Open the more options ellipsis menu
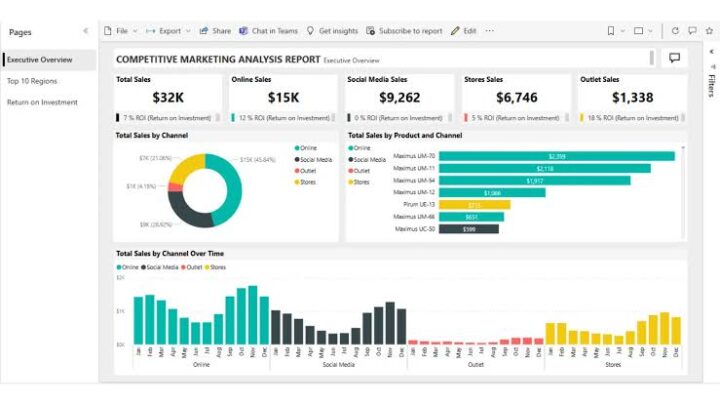The image size is (720, 405). [489, 31]
